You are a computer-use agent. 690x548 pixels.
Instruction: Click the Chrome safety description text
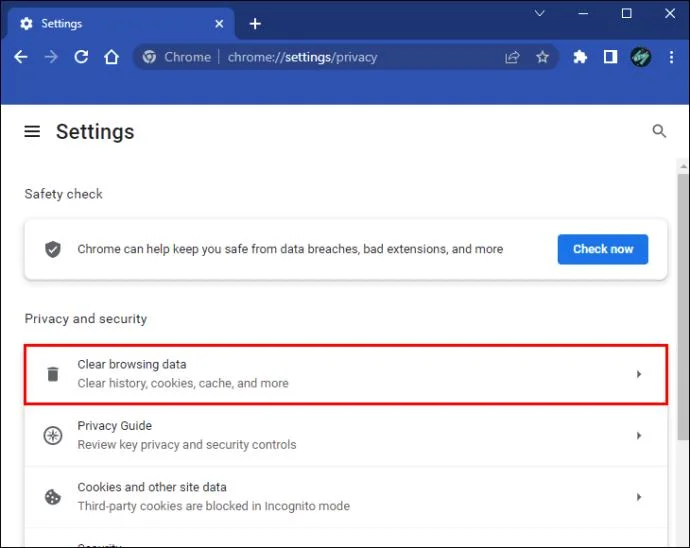pyautogui.click(x=290, y=249)
